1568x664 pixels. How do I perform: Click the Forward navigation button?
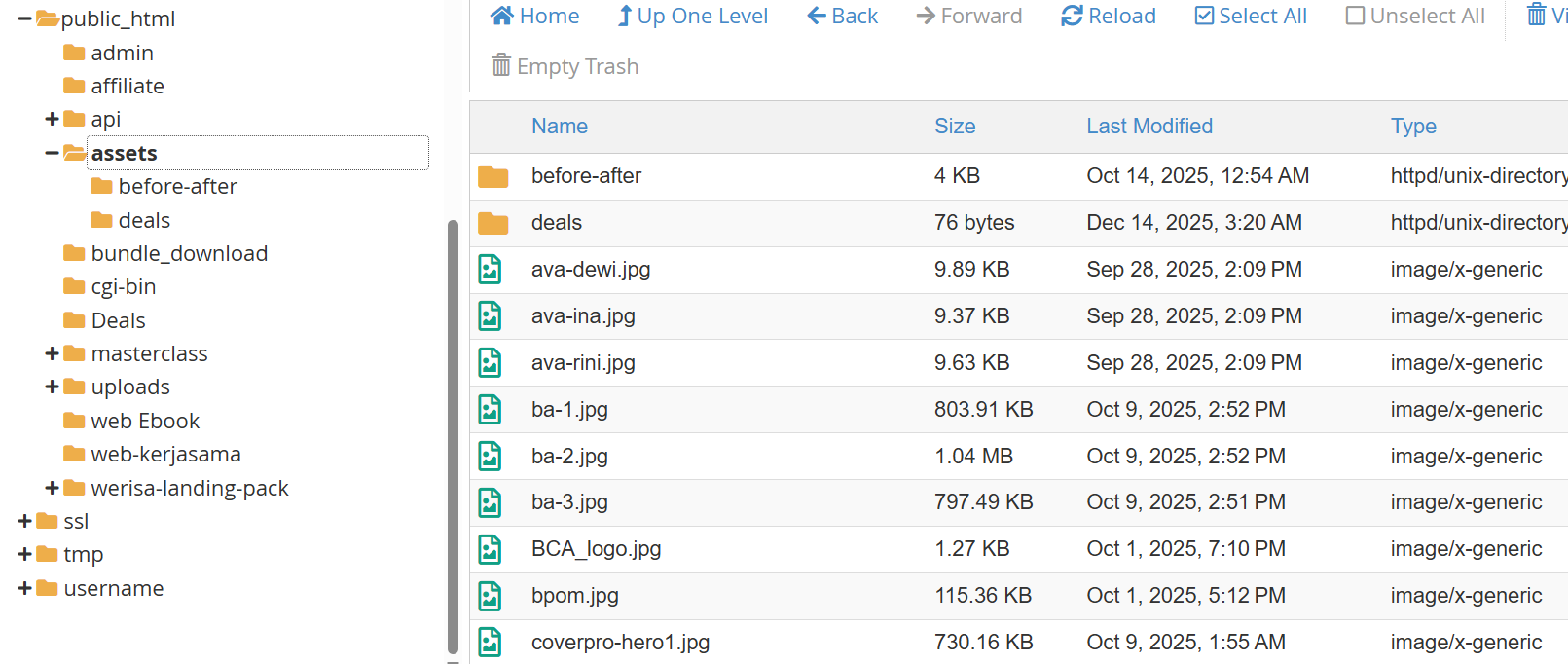coord(969,16)
